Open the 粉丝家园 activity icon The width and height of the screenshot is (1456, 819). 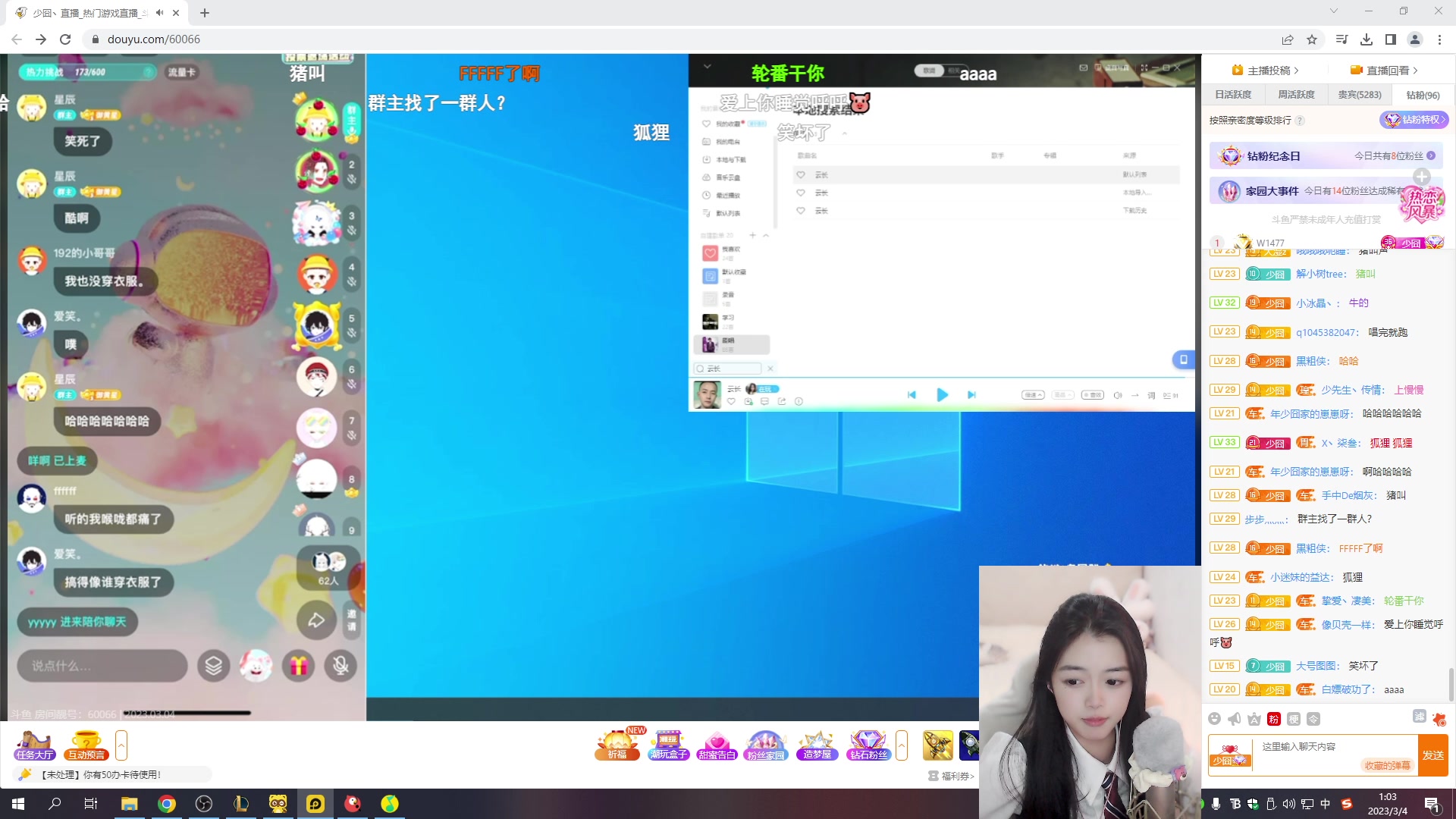tap(766, 745)
